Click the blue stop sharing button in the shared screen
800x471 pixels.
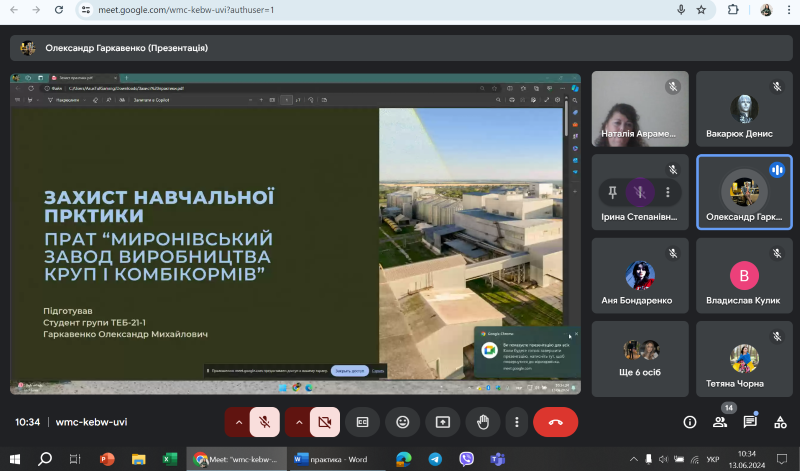(349, 371)
